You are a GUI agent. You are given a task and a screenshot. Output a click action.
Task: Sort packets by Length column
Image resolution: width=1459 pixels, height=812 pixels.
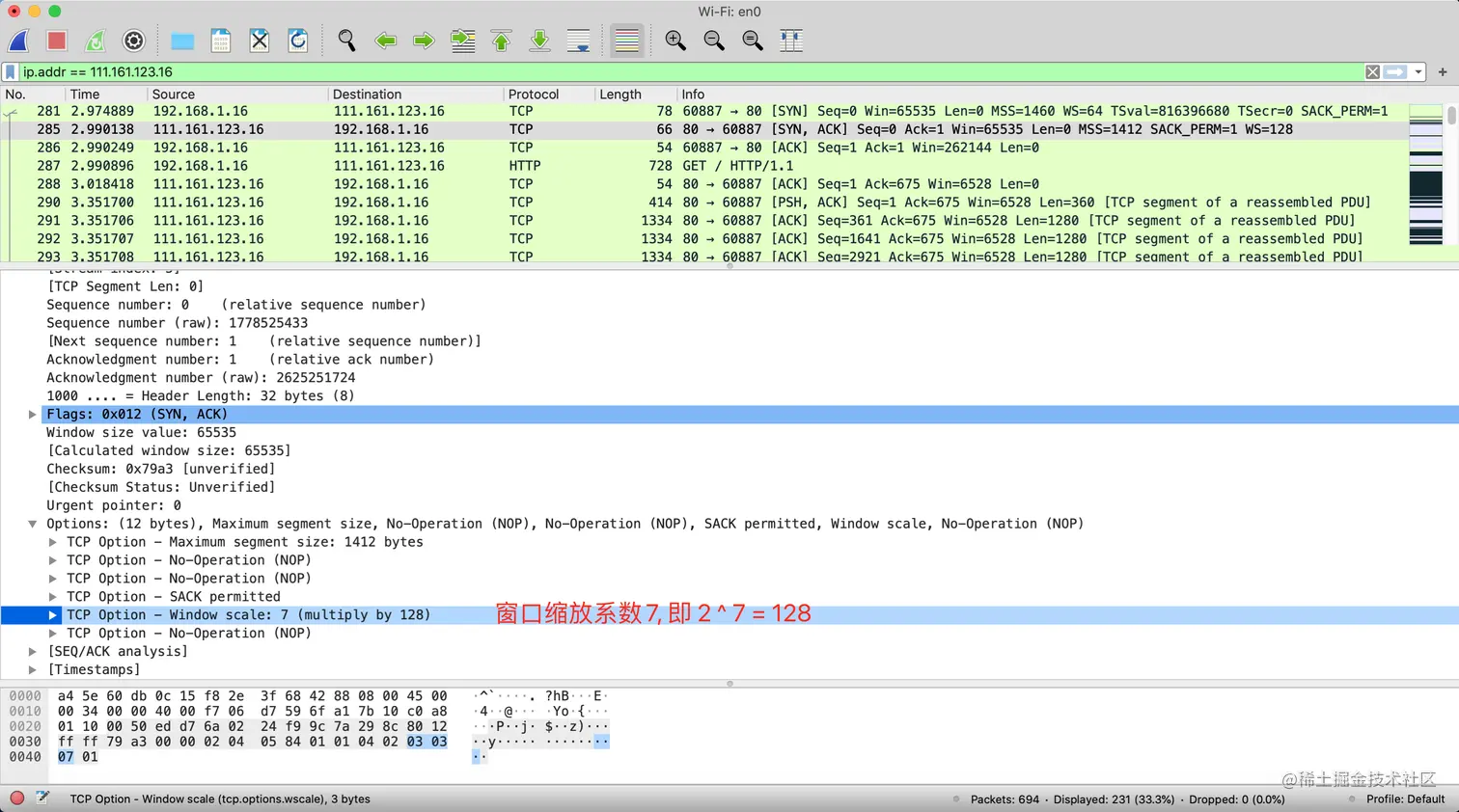636,95
